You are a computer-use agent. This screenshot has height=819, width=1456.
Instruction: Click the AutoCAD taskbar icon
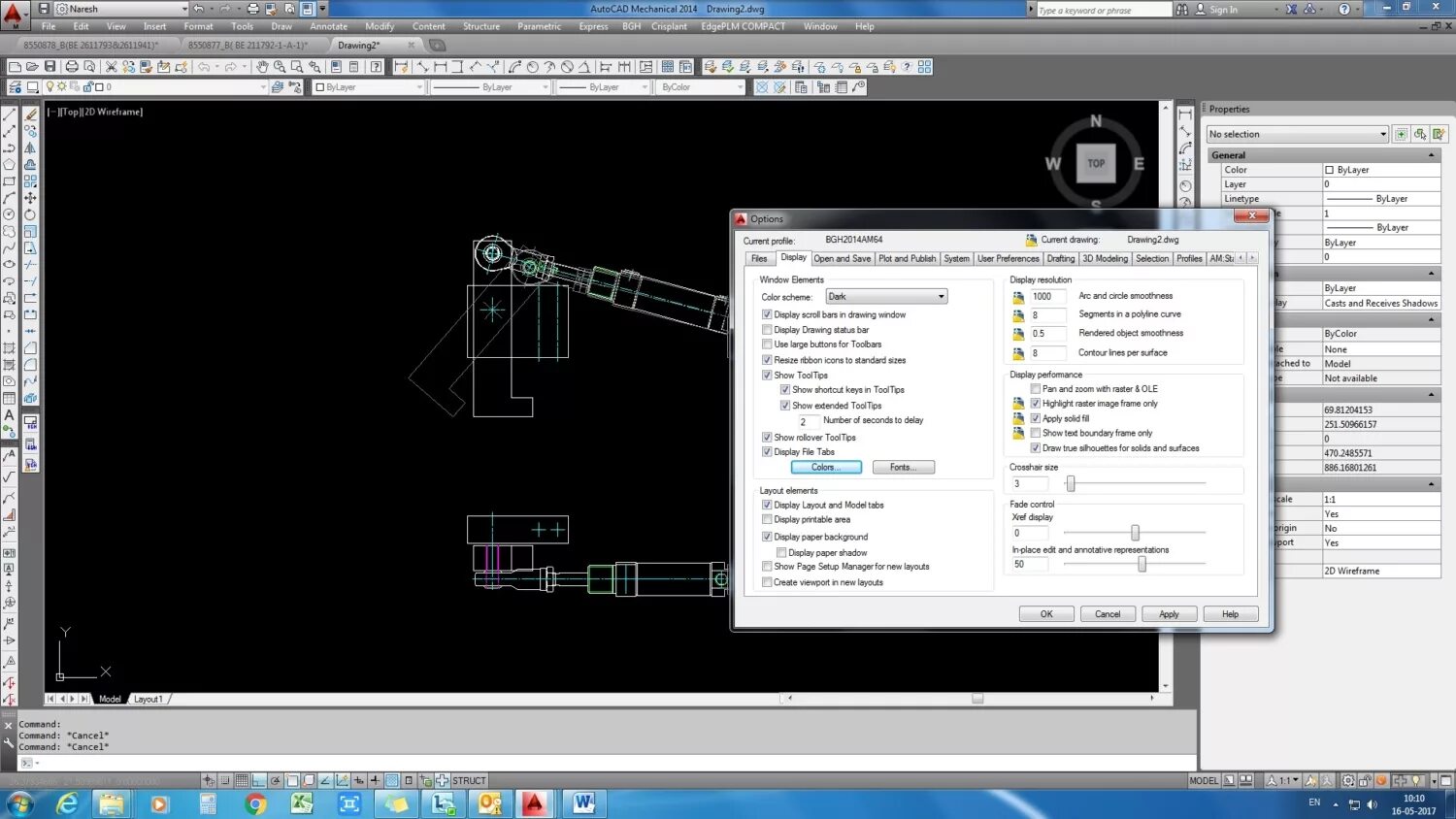[x=535, y=803]
